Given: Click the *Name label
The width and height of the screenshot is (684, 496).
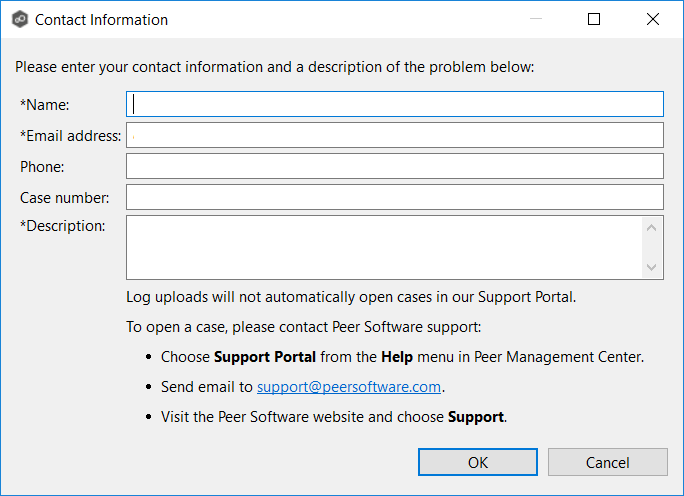Looking at the screenshot, I should click(x=44, y=104).
